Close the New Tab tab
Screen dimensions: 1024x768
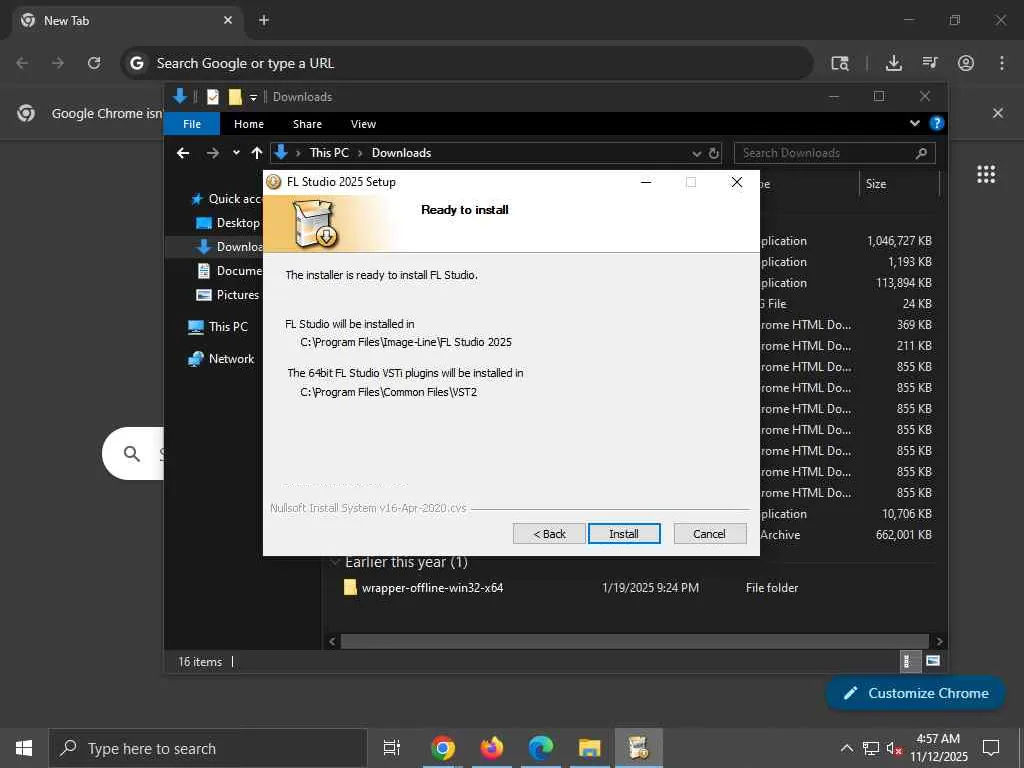pos(227,20)
